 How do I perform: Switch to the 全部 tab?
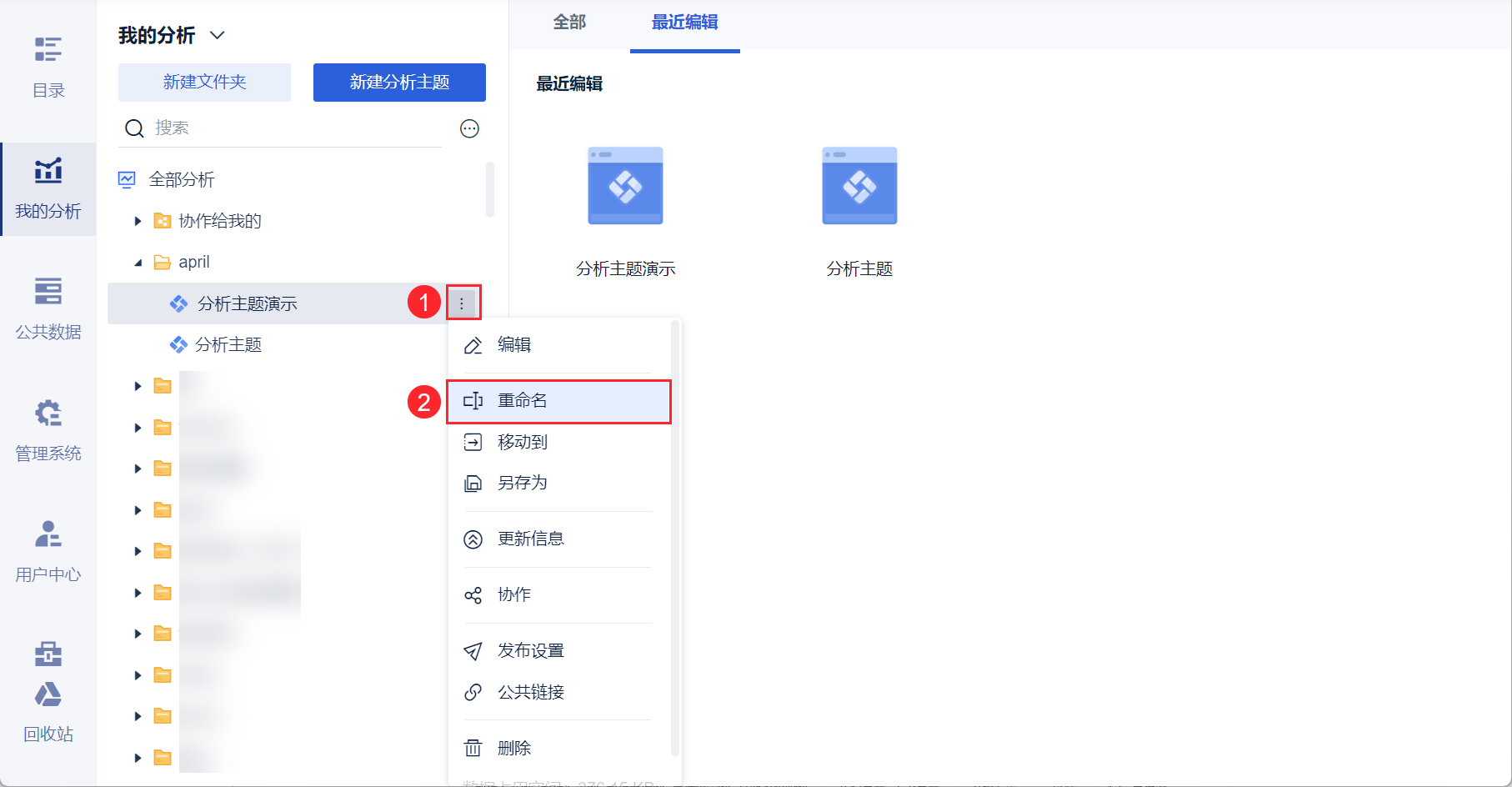(x=569, y=23)
